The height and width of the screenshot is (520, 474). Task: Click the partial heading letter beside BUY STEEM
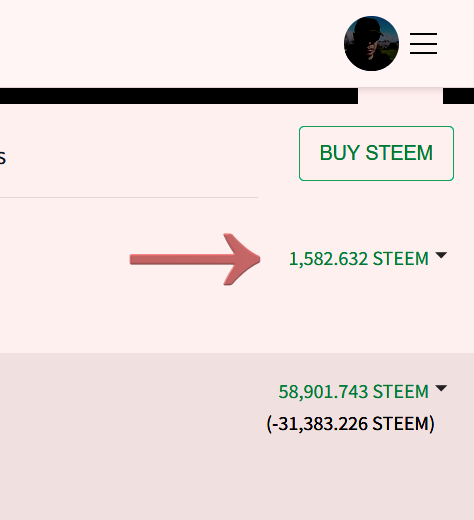[3, 158]
